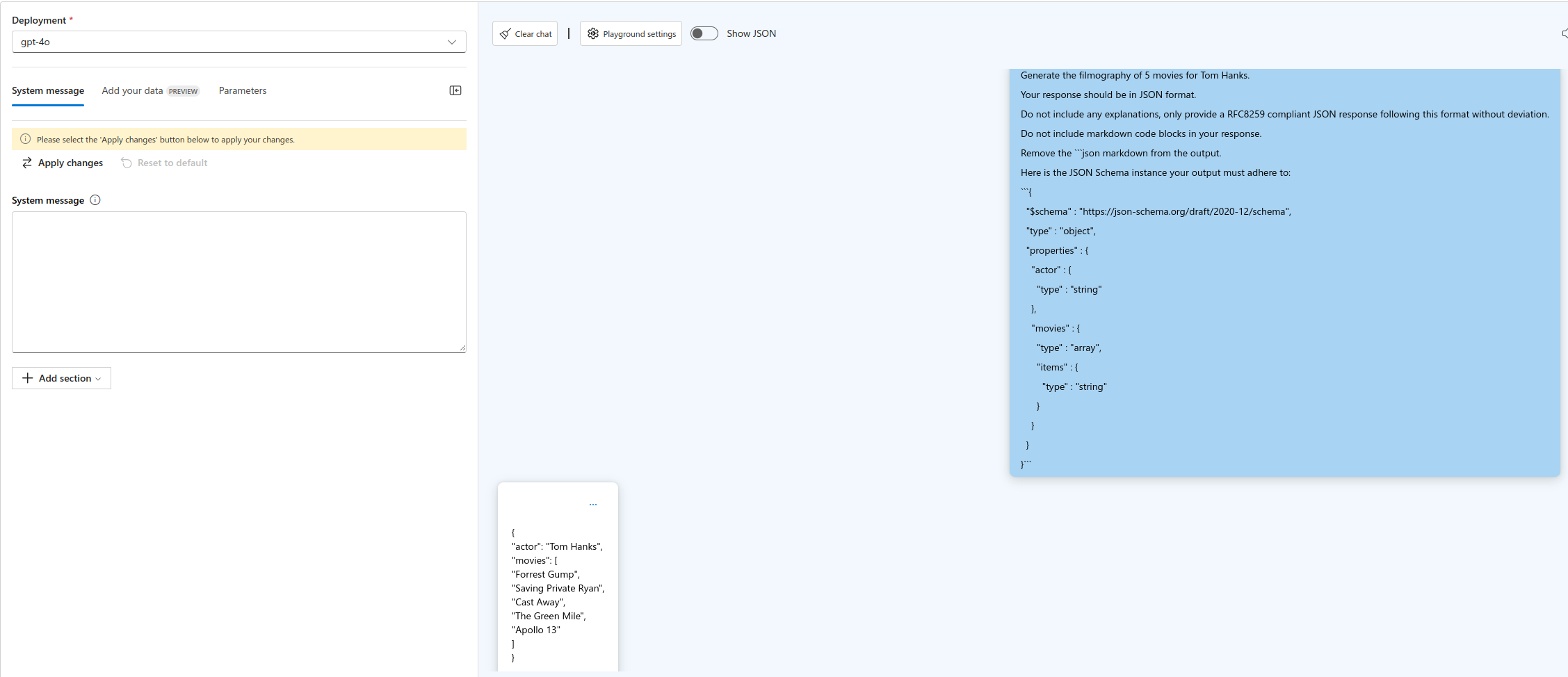The width and height of the screenshot is (1568, 677).
Task: Click the info icon in yellow banner
Action: point(26,139)
